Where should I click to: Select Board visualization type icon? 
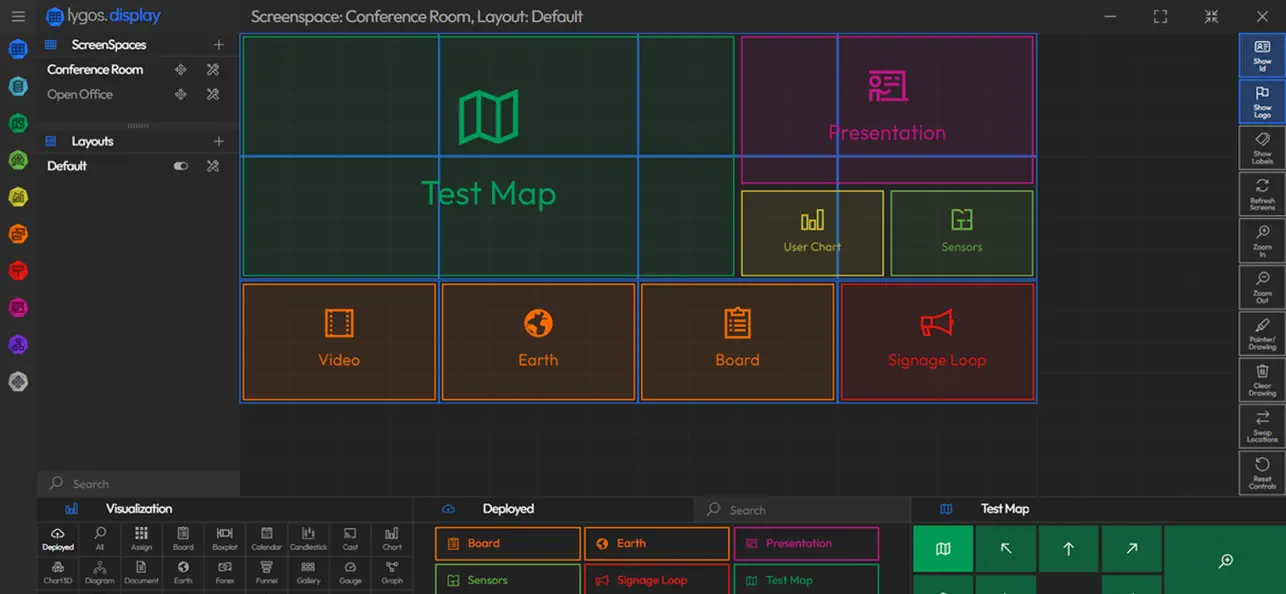point(183,539)
